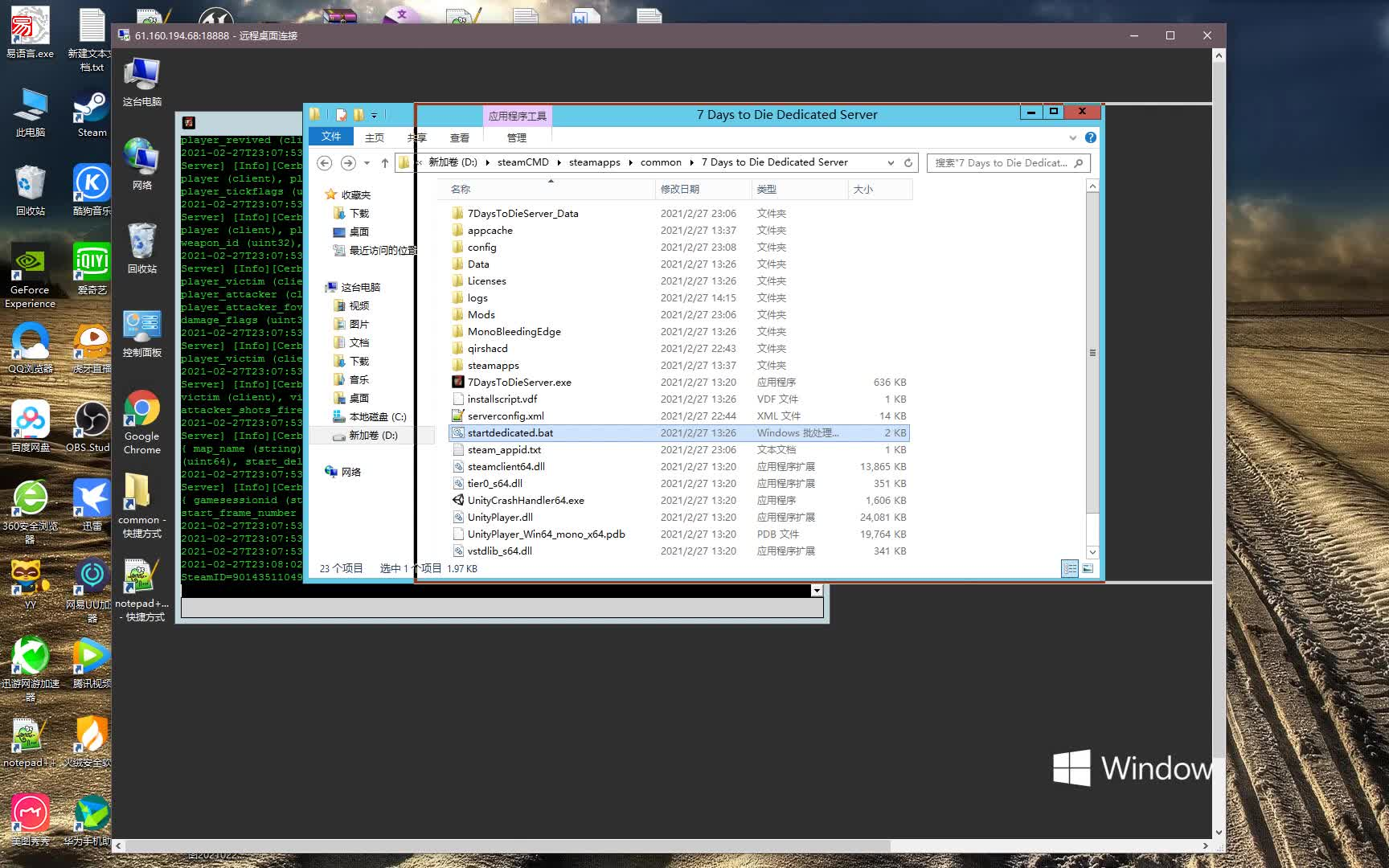Switch to details view layout icon

click(1070, 568)
